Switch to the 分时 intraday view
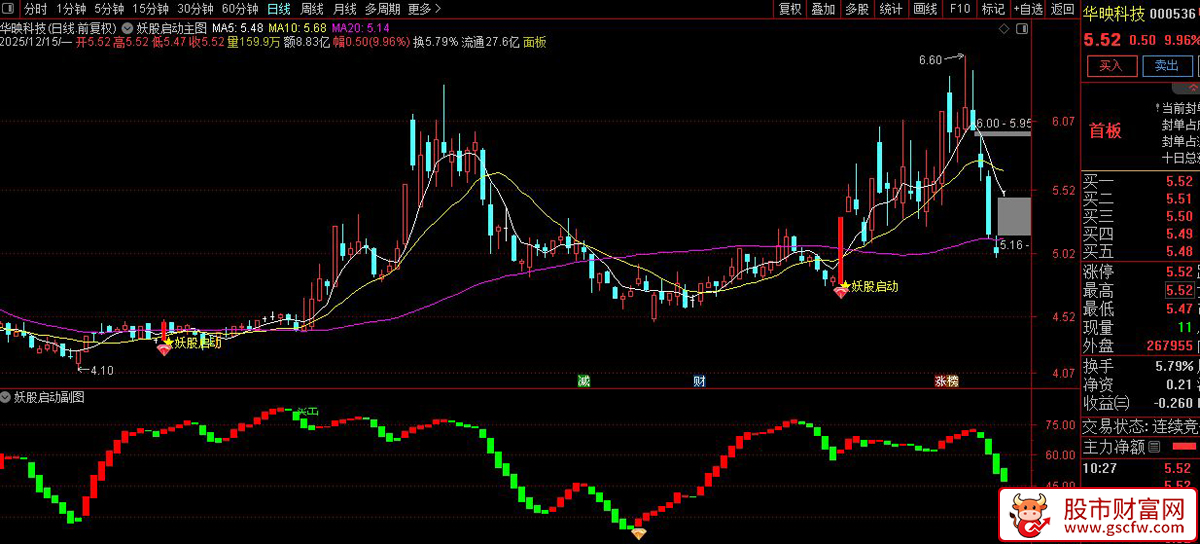The height and width of the screenshot is (544, 1200). click(x=36, y=9)
